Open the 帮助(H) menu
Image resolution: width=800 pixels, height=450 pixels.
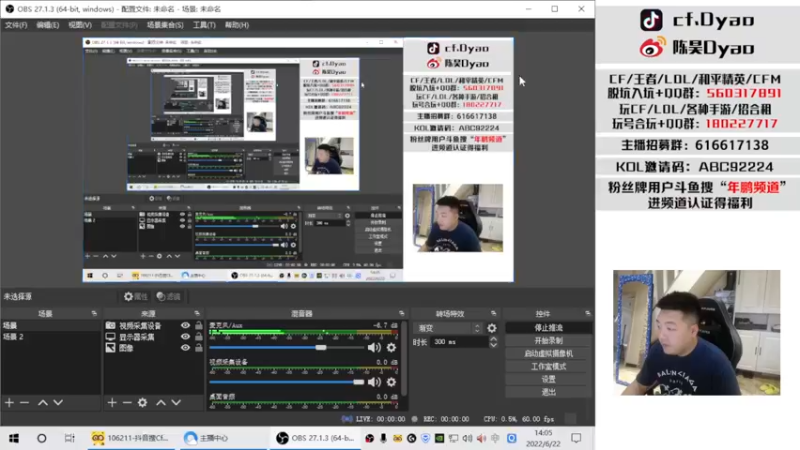click(x=237, y=25)
